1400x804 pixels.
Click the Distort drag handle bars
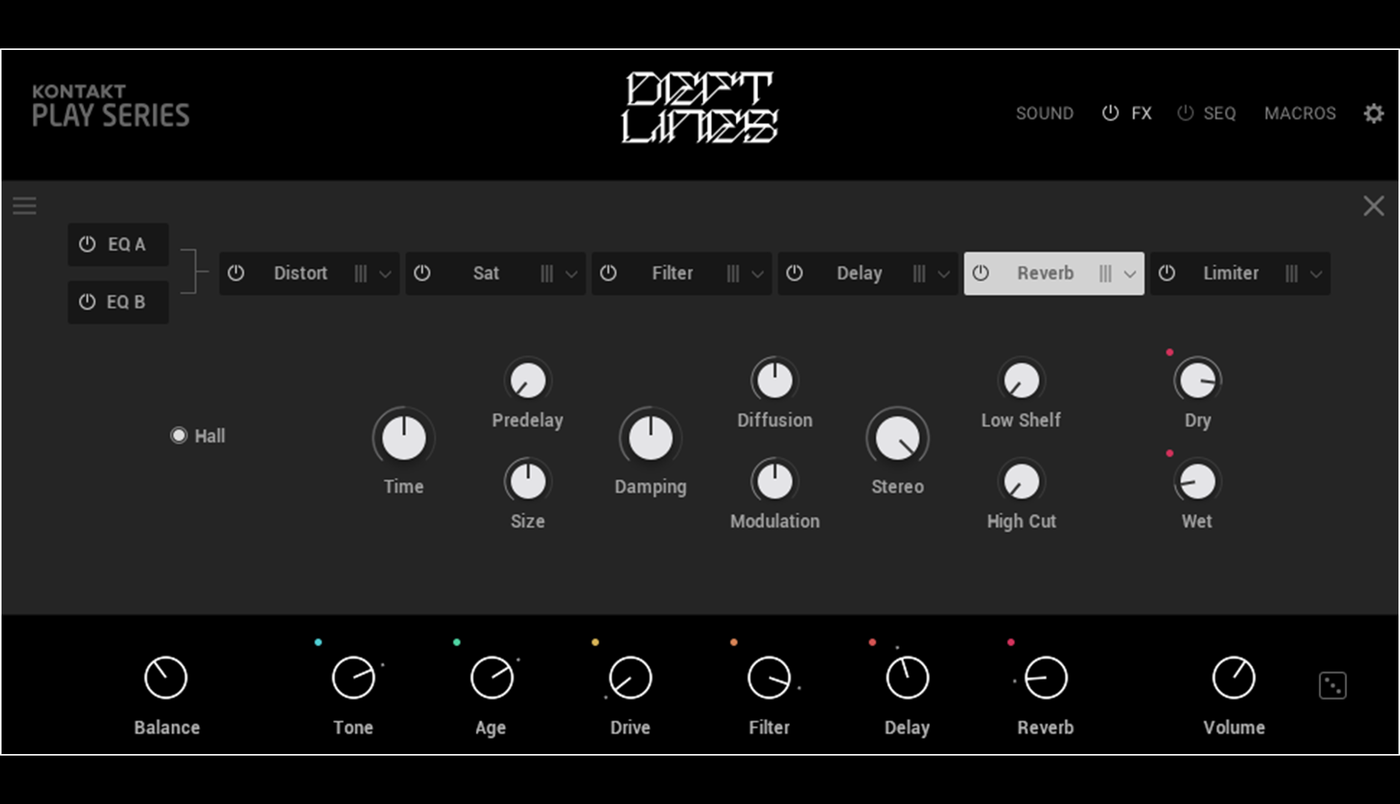[361, 274]
